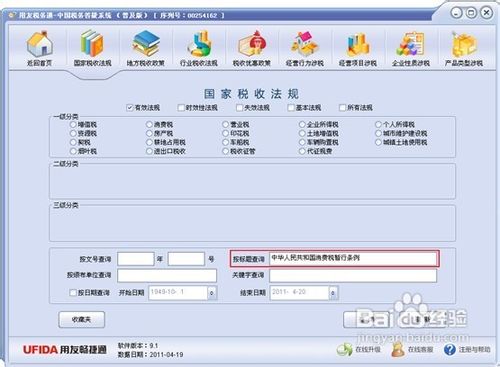Select the 税收征管 radio button
Screen dimensions: 500x367
point(226,151)
